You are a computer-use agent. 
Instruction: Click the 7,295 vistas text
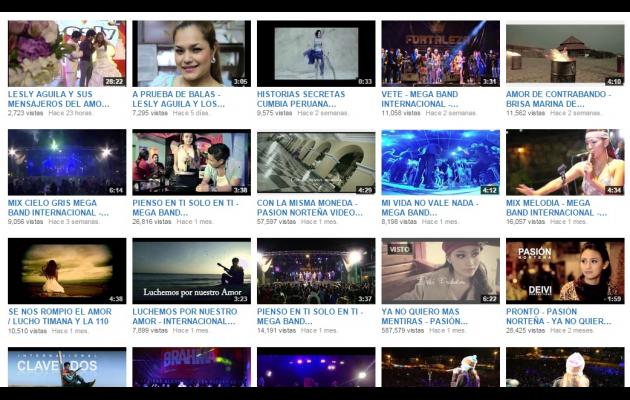[x=150, y=113]
